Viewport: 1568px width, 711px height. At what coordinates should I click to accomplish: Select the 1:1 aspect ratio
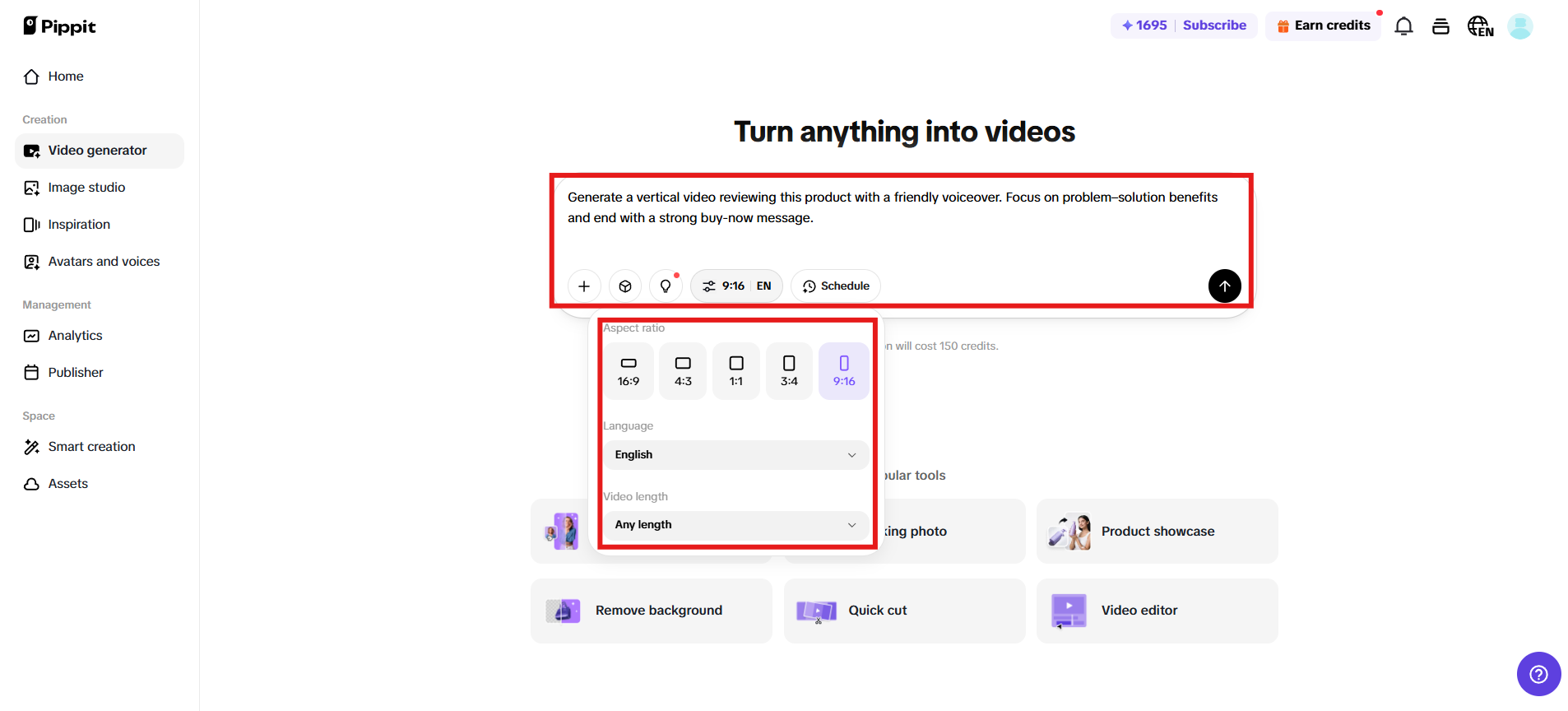[x=736, y=371]
